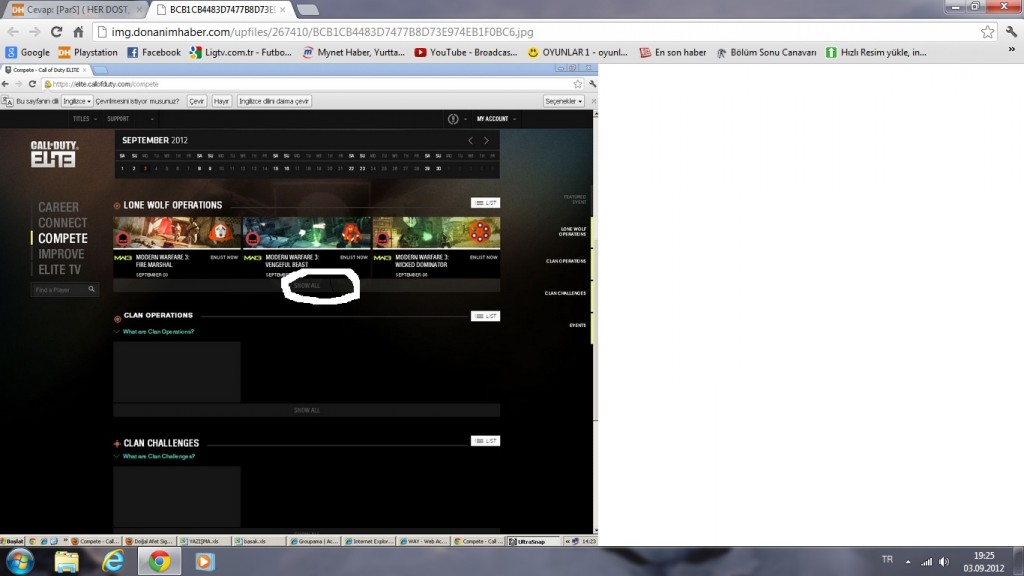Open the Fire Marshal operation thumbnail
Screen dimensions: 1024x576
pos(177,232)
